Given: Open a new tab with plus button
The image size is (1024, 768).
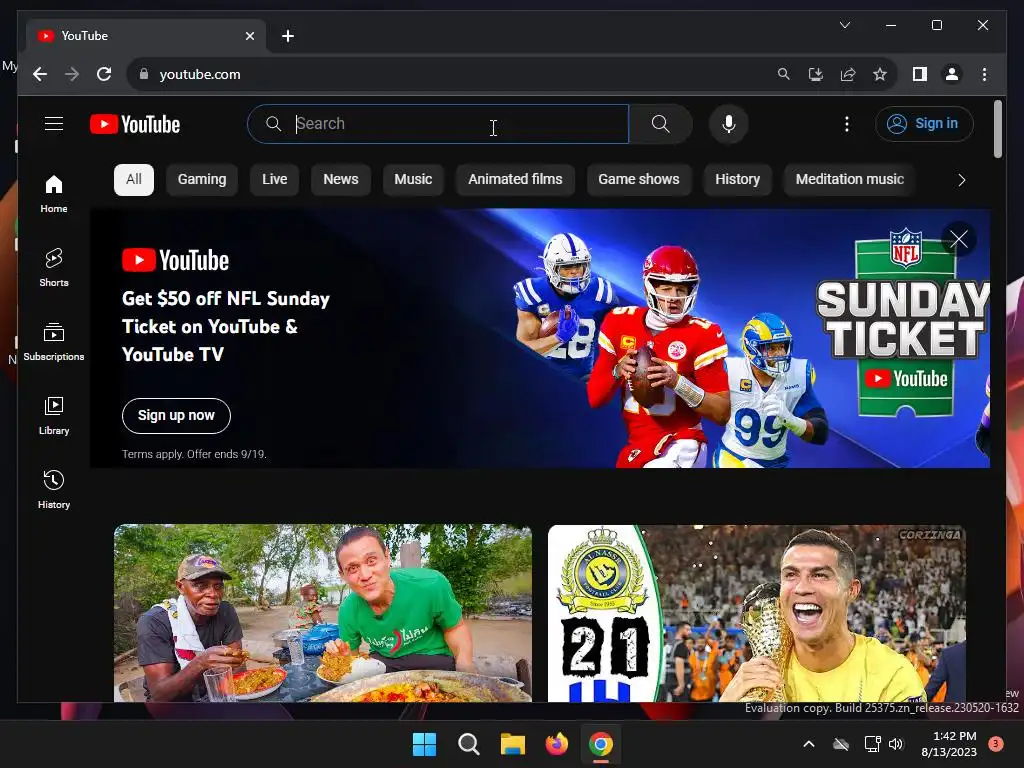Looking at the screenshot, I should tap(288, 36).
